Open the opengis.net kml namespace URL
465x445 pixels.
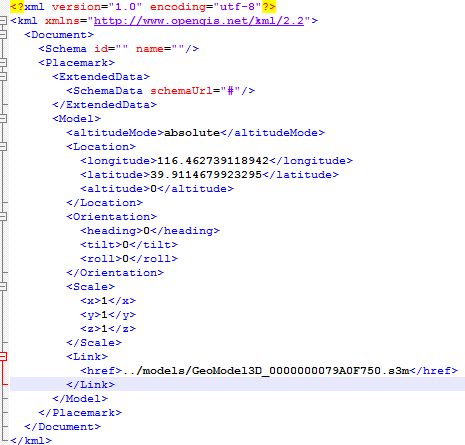pos(199,21)
